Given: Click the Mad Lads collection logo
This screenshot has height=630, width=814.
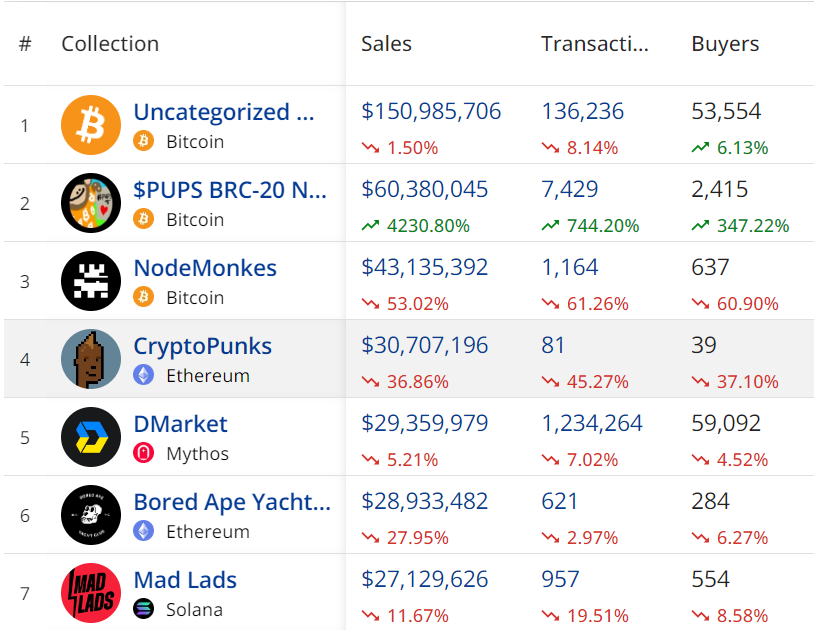Looking at the screenshot, I should (x=91, y=593).
